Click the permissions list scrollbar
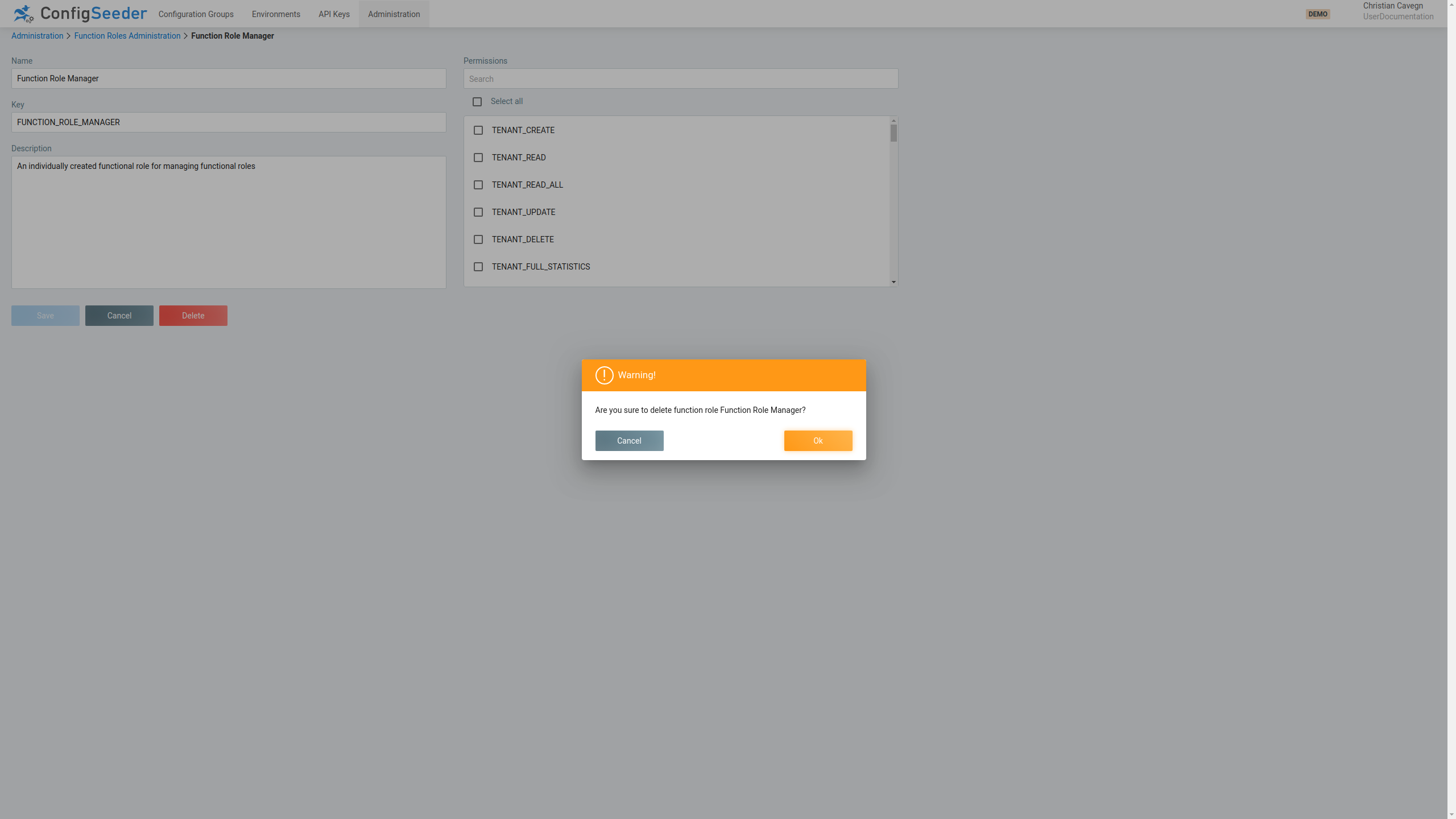Viewport: 1456px width, 819px height. pos(893,134)
